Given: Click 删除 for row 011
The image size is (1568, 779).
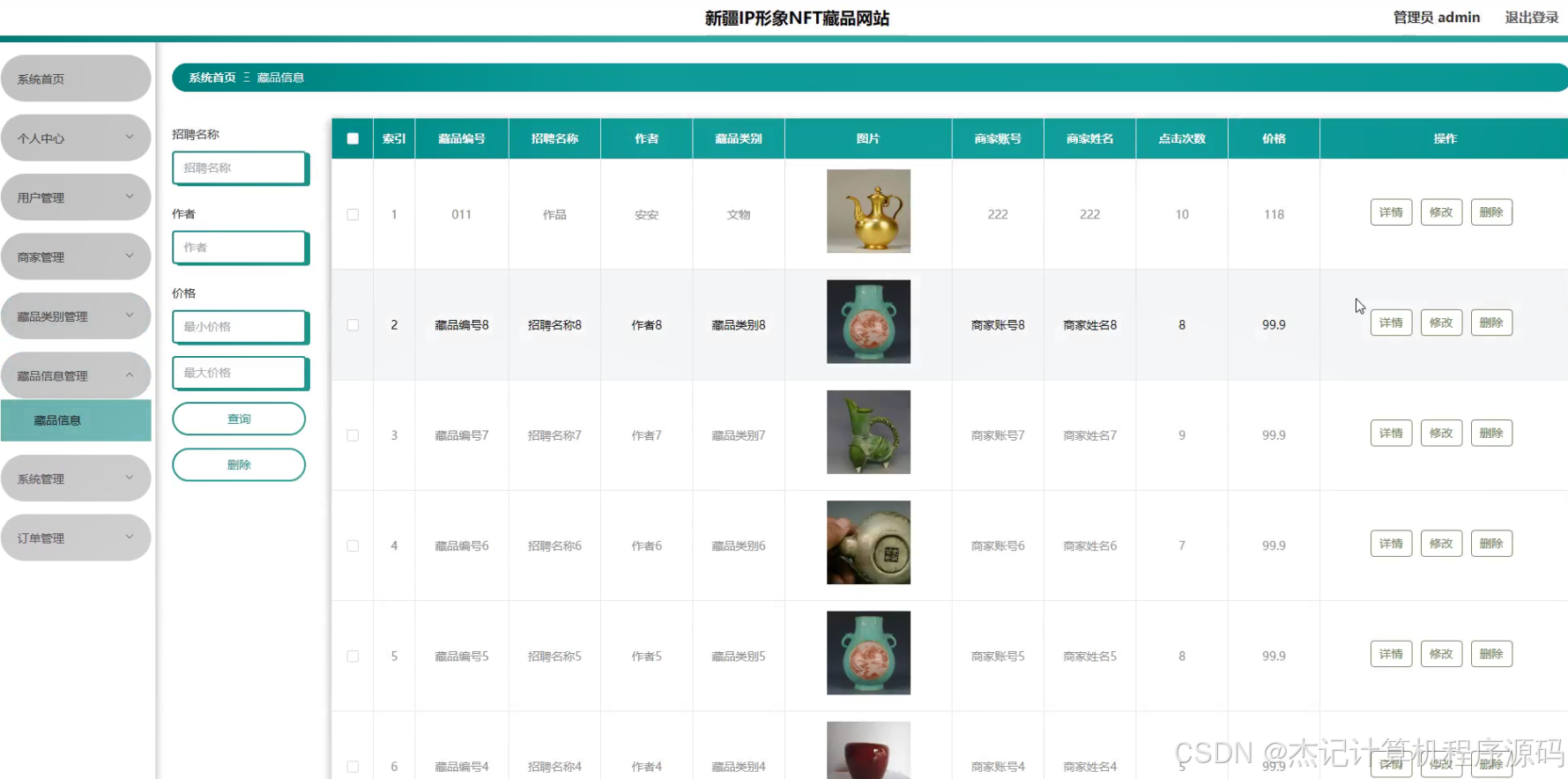Looking at the screenshot, I should pyautogui.click(x=1491, y=212).
